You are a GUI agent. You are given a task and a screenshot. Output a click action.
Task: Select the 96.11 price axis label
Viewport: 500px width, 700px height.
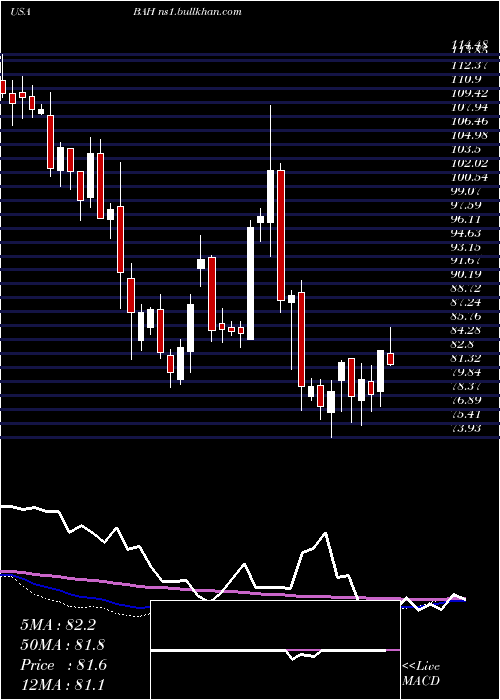point(468,219)
